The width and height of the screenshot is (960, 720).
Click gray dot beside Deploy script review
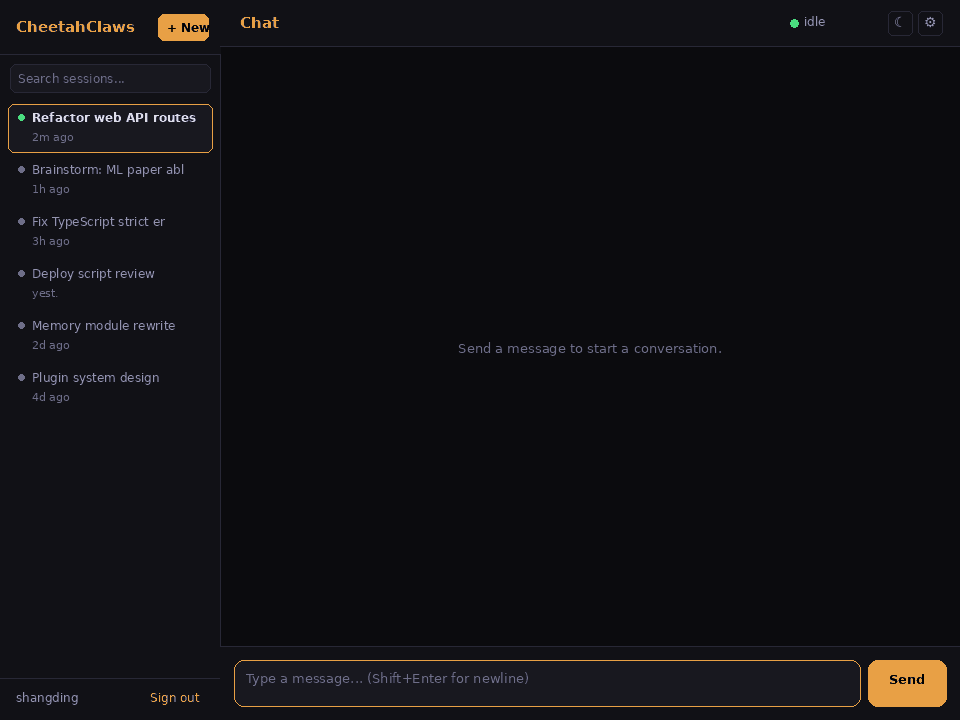pyautogui.click(x=21, y=274)
